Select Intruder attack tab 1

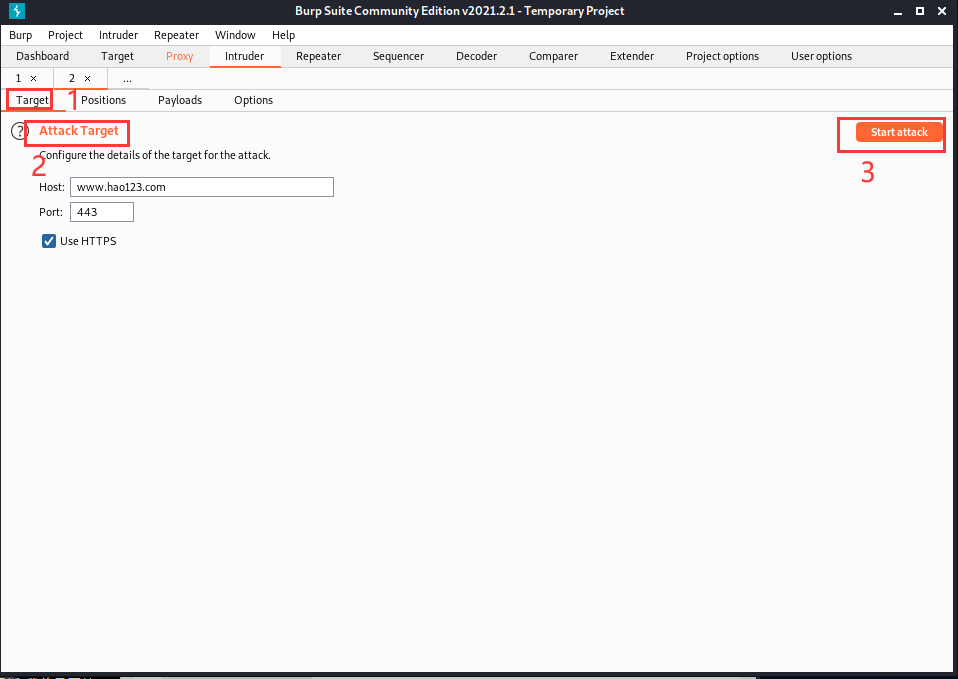tap(18, 78)
